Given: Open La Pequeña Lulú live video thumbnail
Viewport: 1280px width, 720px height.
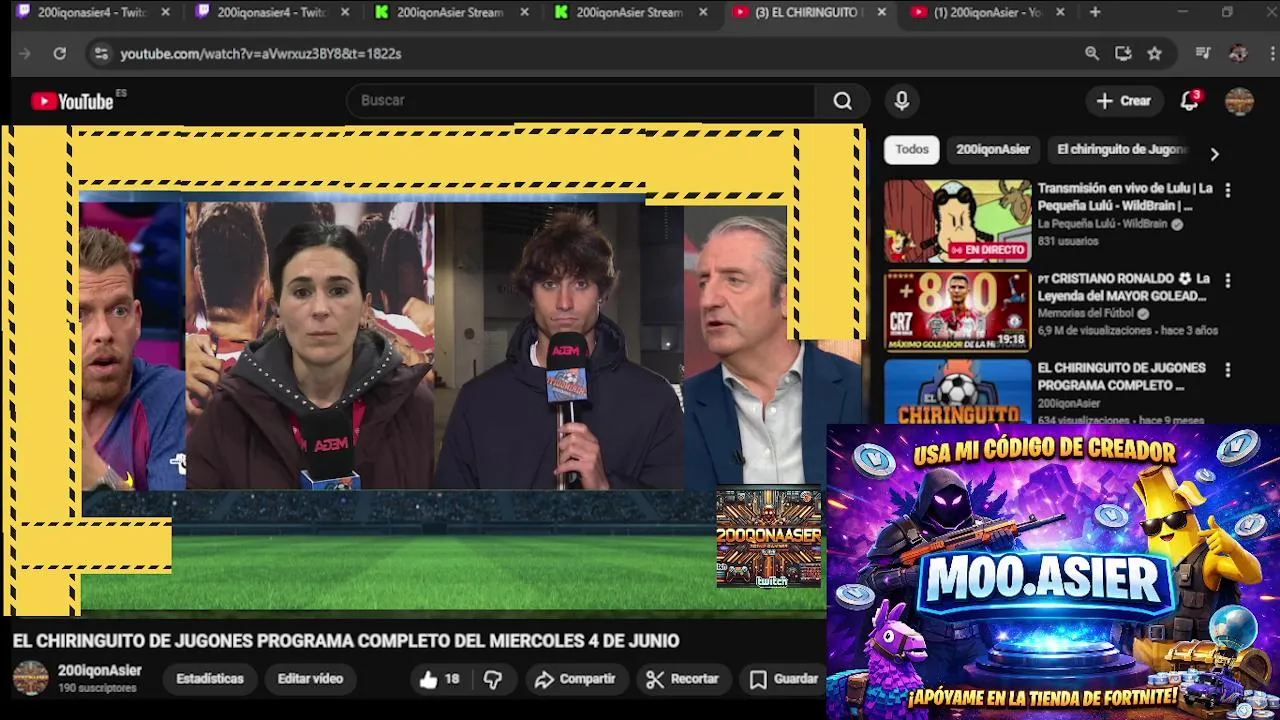Looking at the screenshot, I should point(957,221).
